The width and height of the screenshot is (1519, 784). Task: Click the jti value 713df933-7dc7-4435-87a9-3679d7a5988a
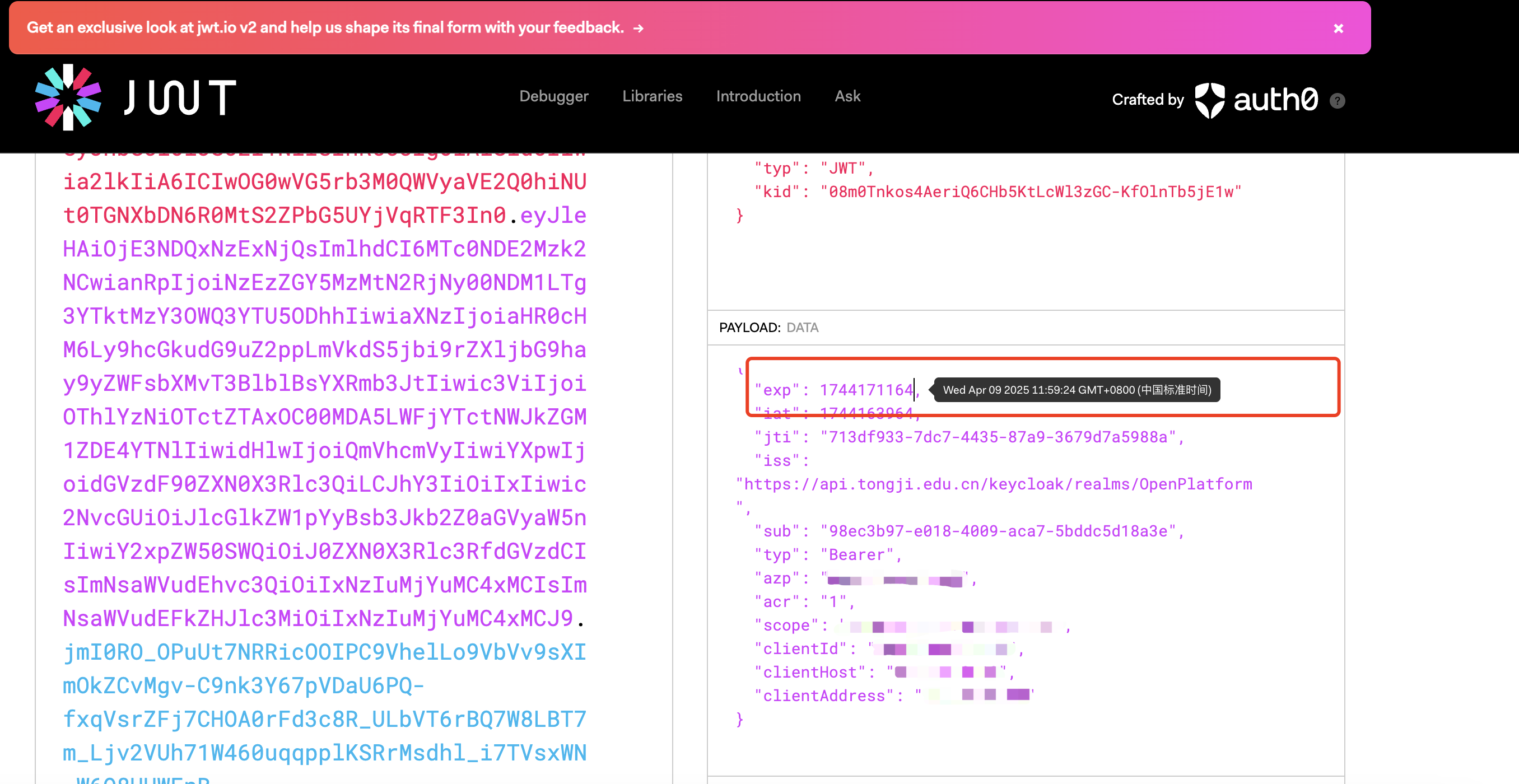point(998,437)
